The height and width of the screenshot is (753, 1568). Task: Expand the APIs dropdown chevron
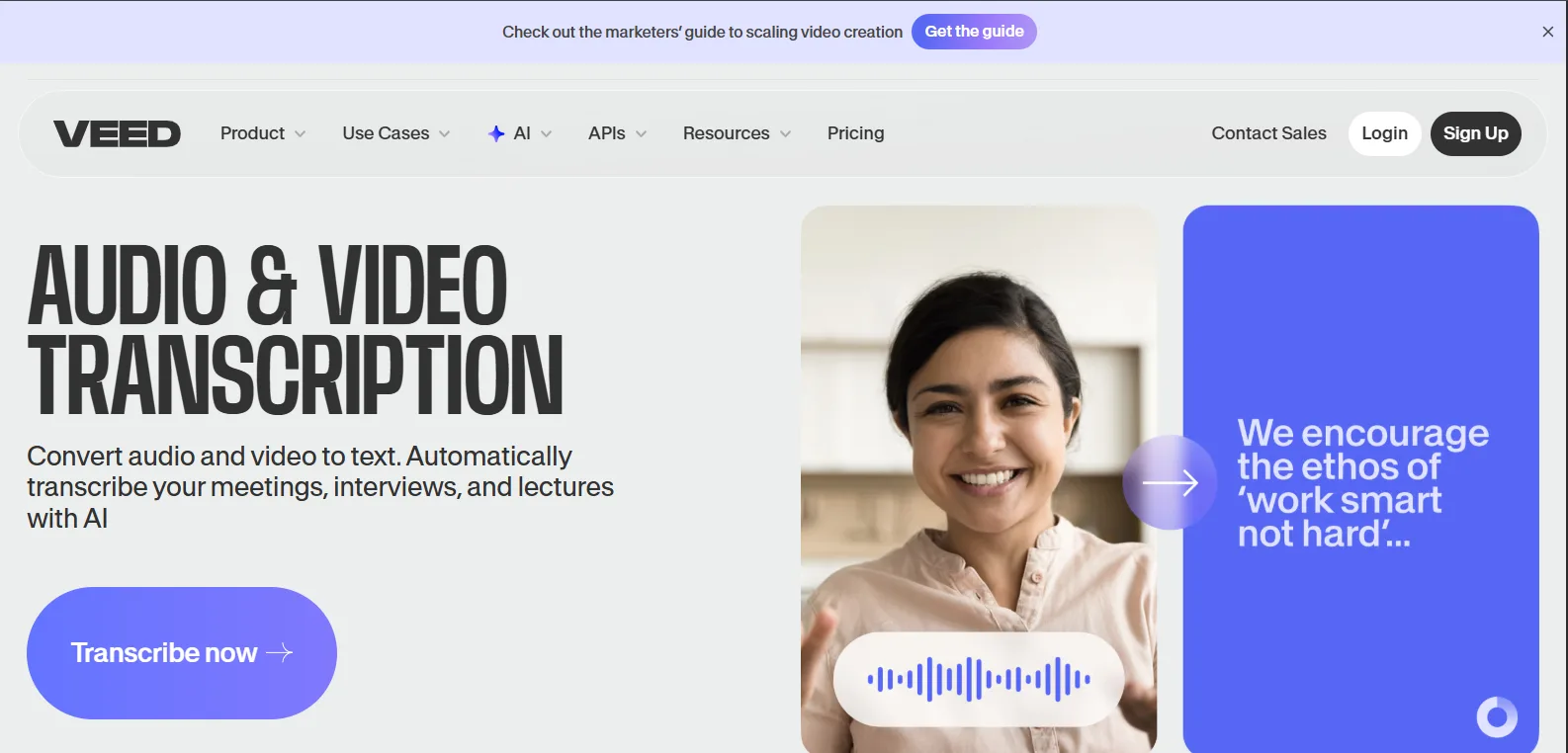641,134
